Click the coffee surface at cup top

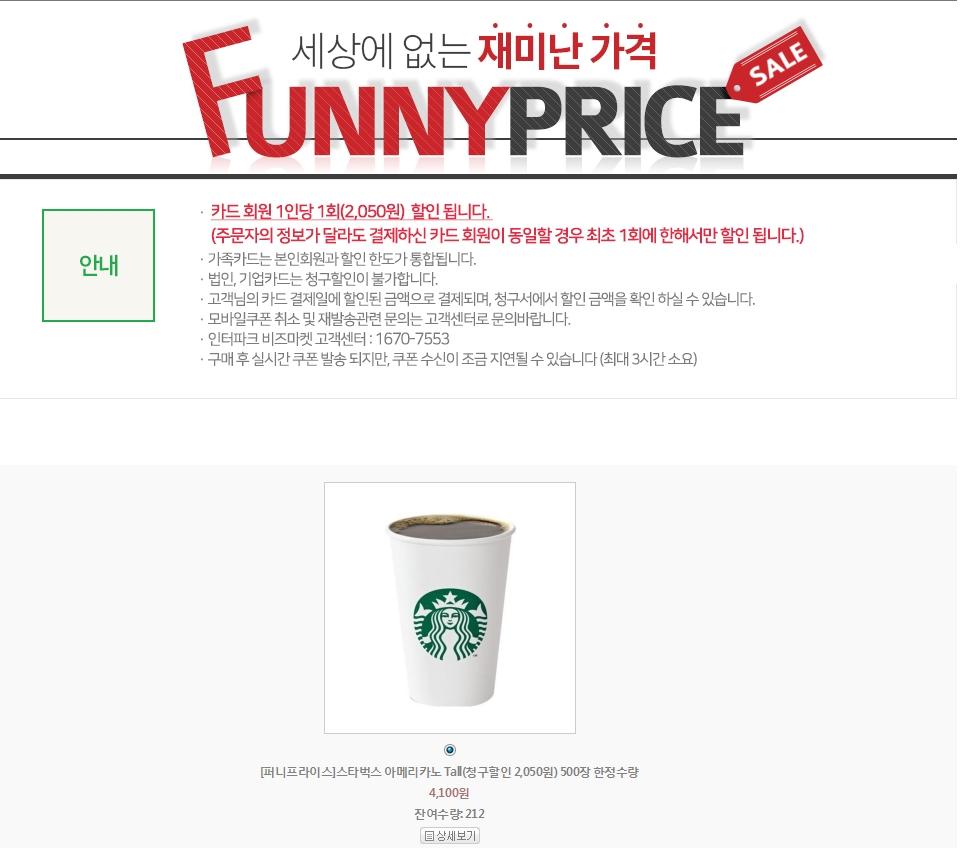pyautogui.click(x=451, y=526)
